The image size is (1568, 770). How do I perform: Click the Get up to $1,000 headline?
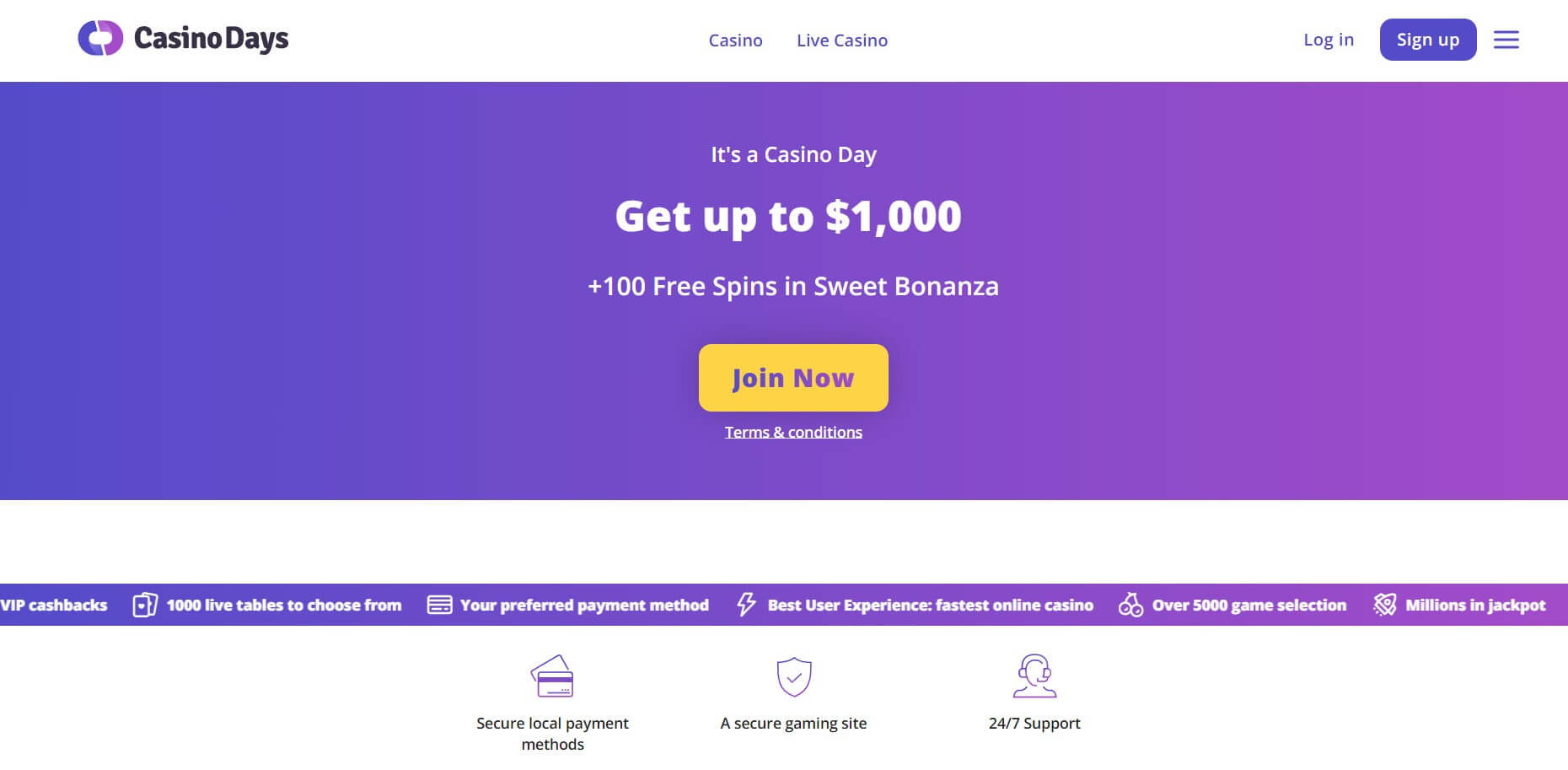[788, 217]
